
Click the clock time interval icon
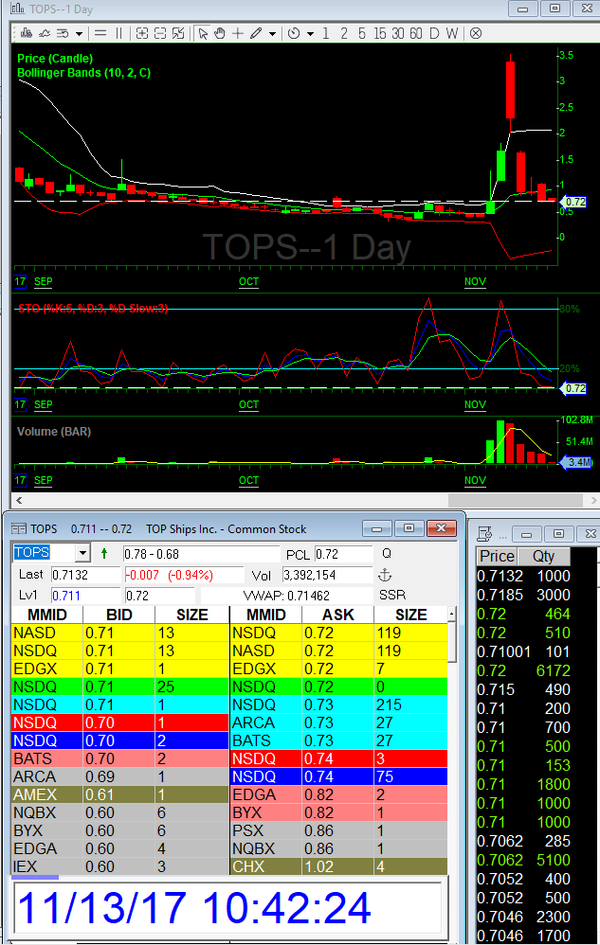(x=294, y=33)
